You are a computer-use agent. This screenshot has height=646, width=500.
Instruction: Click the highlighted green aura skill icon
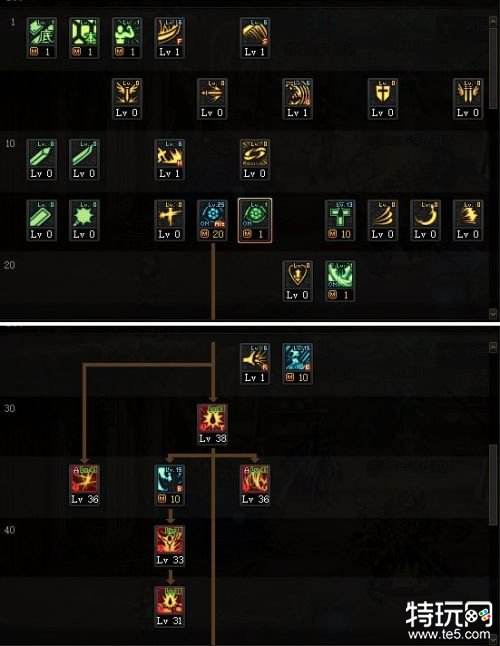click(x=255, y=220)
